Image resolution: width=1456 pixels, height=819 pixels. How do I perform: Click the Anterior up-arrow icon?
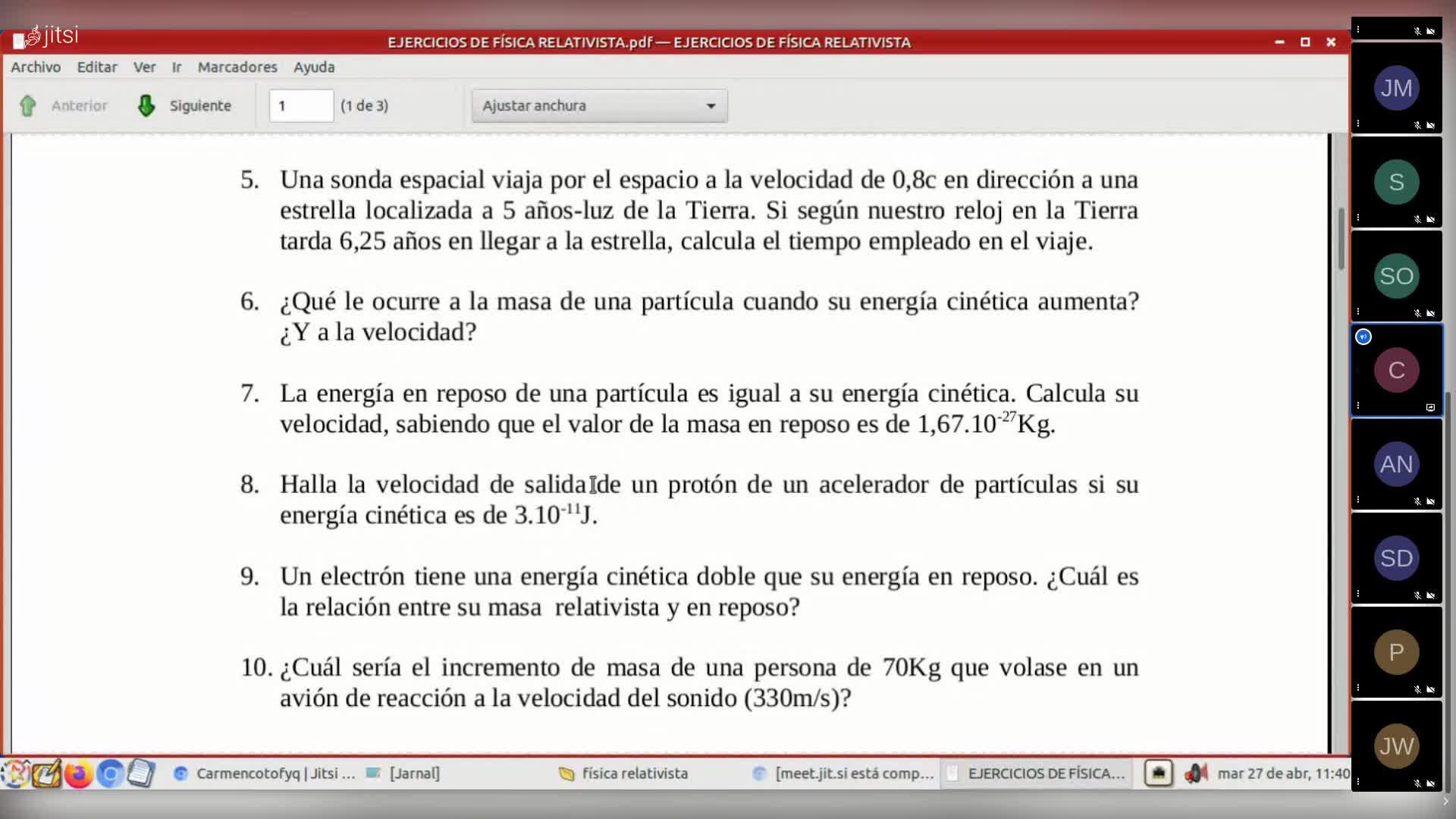[x=28, y=105]
